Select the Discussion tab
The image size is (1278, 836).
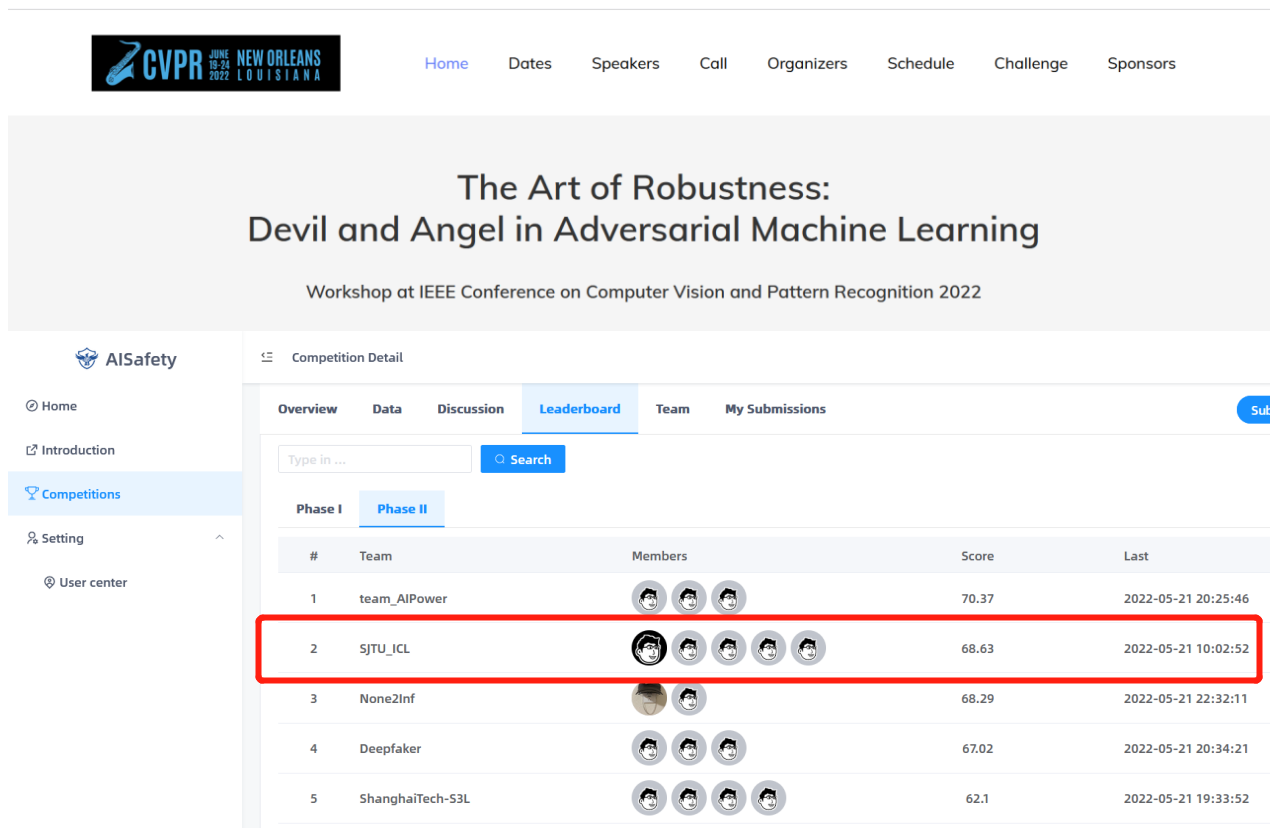click(470, 409)
